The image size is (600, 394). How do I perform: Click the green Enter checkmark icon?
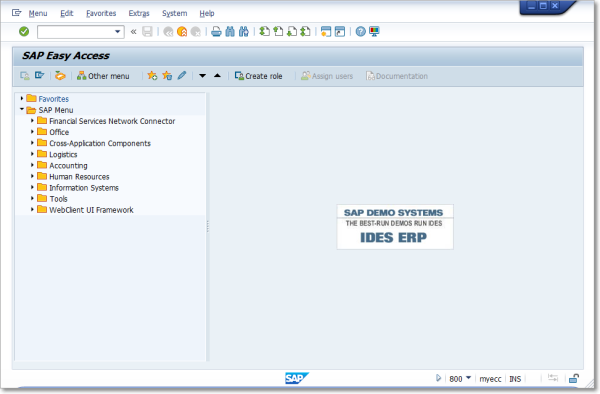tap(24, 31)
